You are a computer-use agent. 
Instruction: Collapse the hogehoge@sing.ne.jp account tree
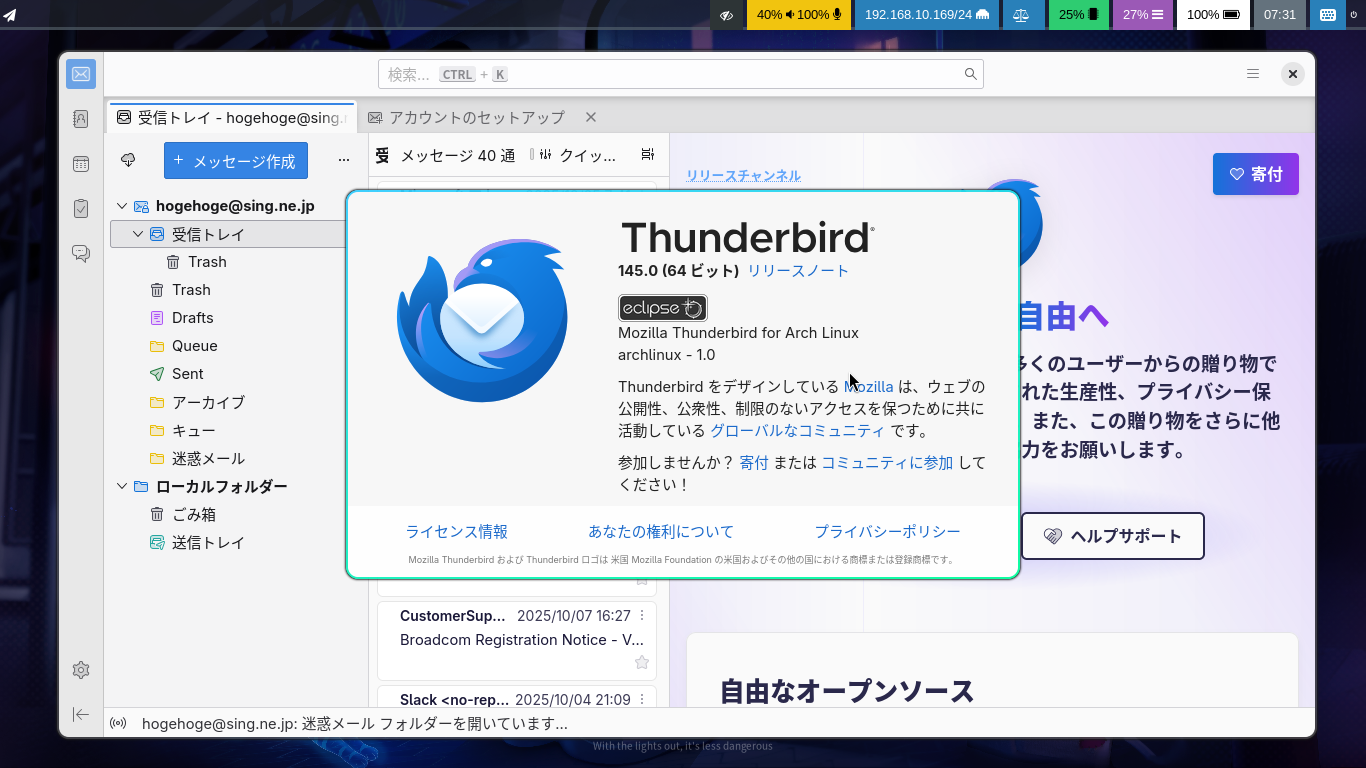[122, 206]
